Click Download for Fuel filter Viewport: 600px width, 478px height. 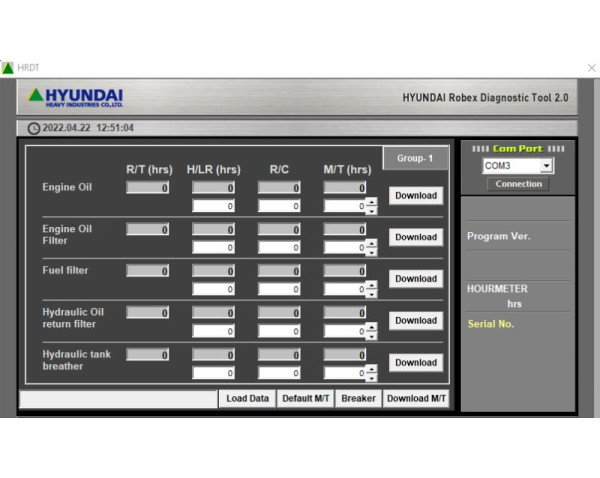pos(415,279)
